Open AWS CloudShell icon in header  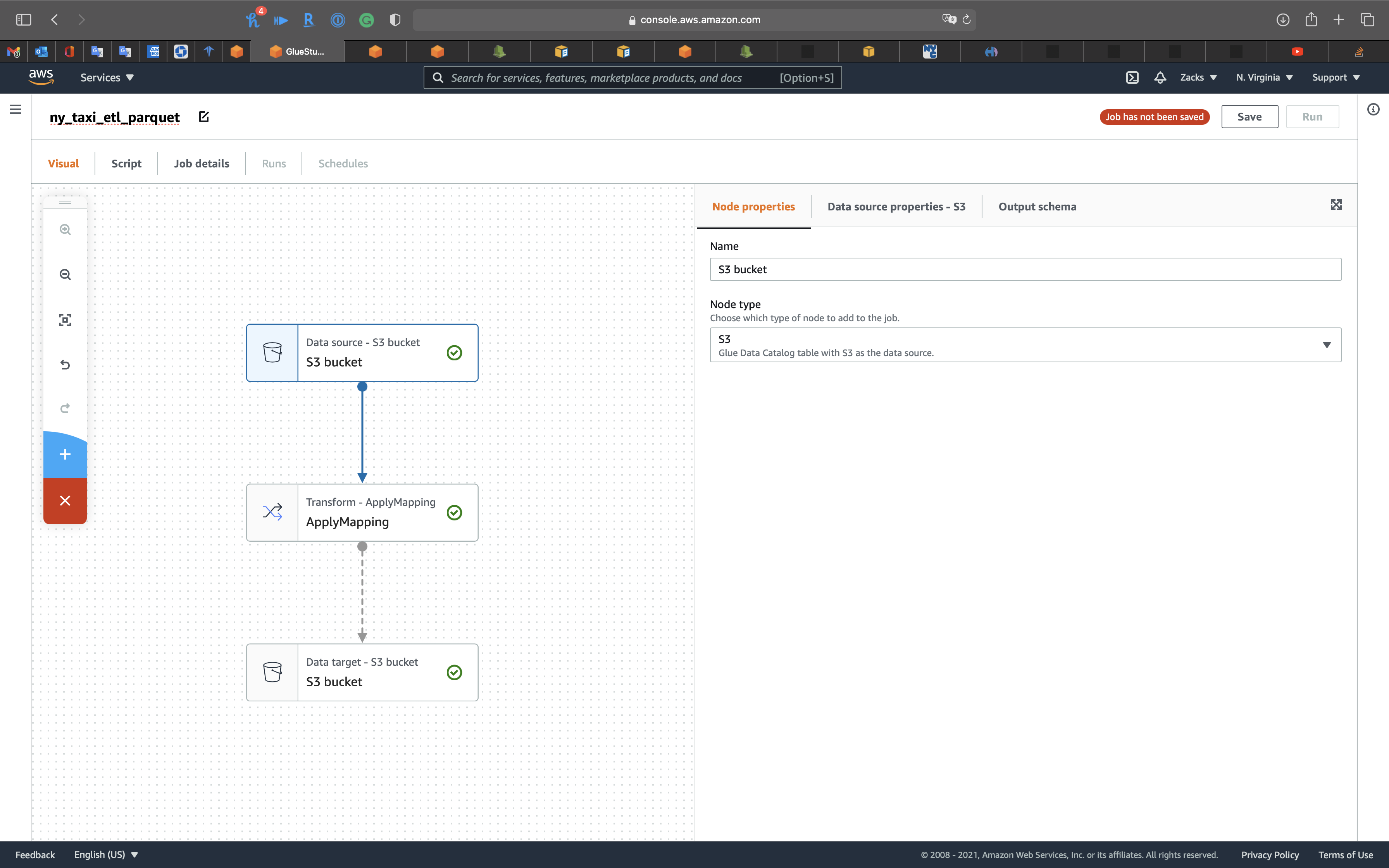[x=1132, y=77]
